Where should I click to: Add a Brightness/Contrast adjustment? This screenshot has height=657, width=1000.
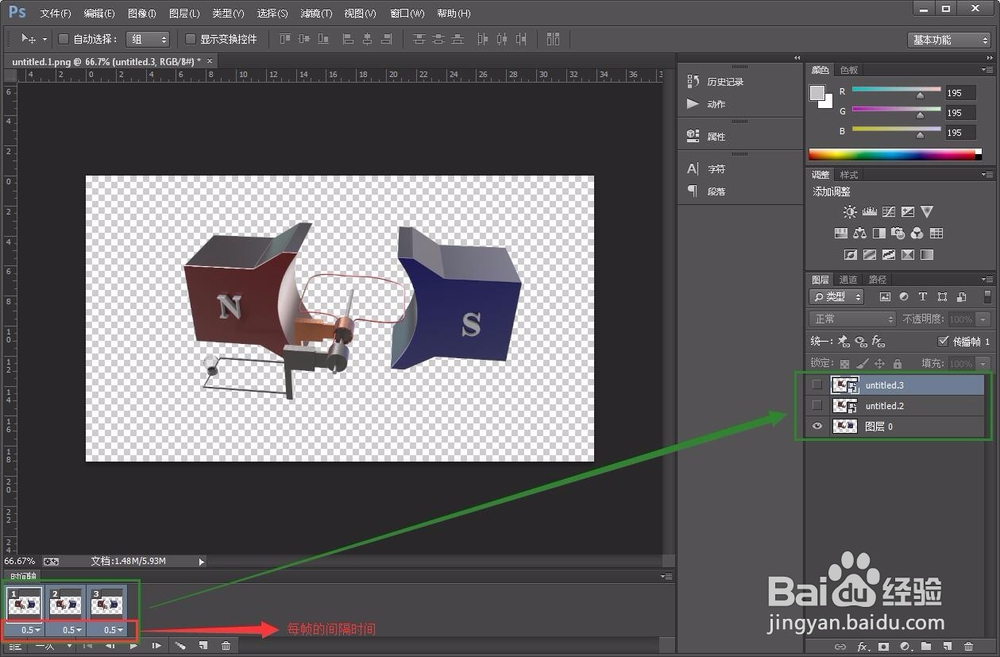[x=850, y=212]
